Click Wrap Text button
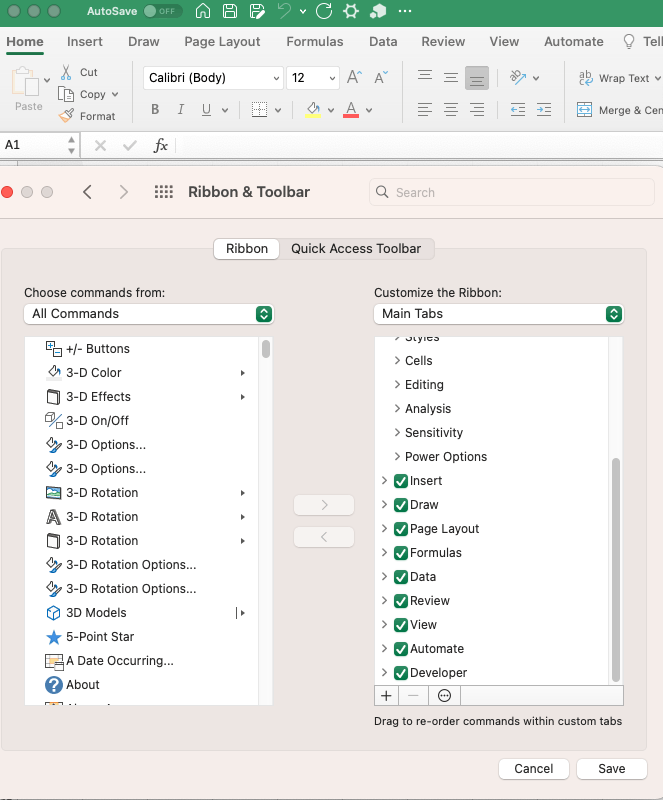Image resolution: width=663 pixels, height=800 pixels. click(615, 78)
